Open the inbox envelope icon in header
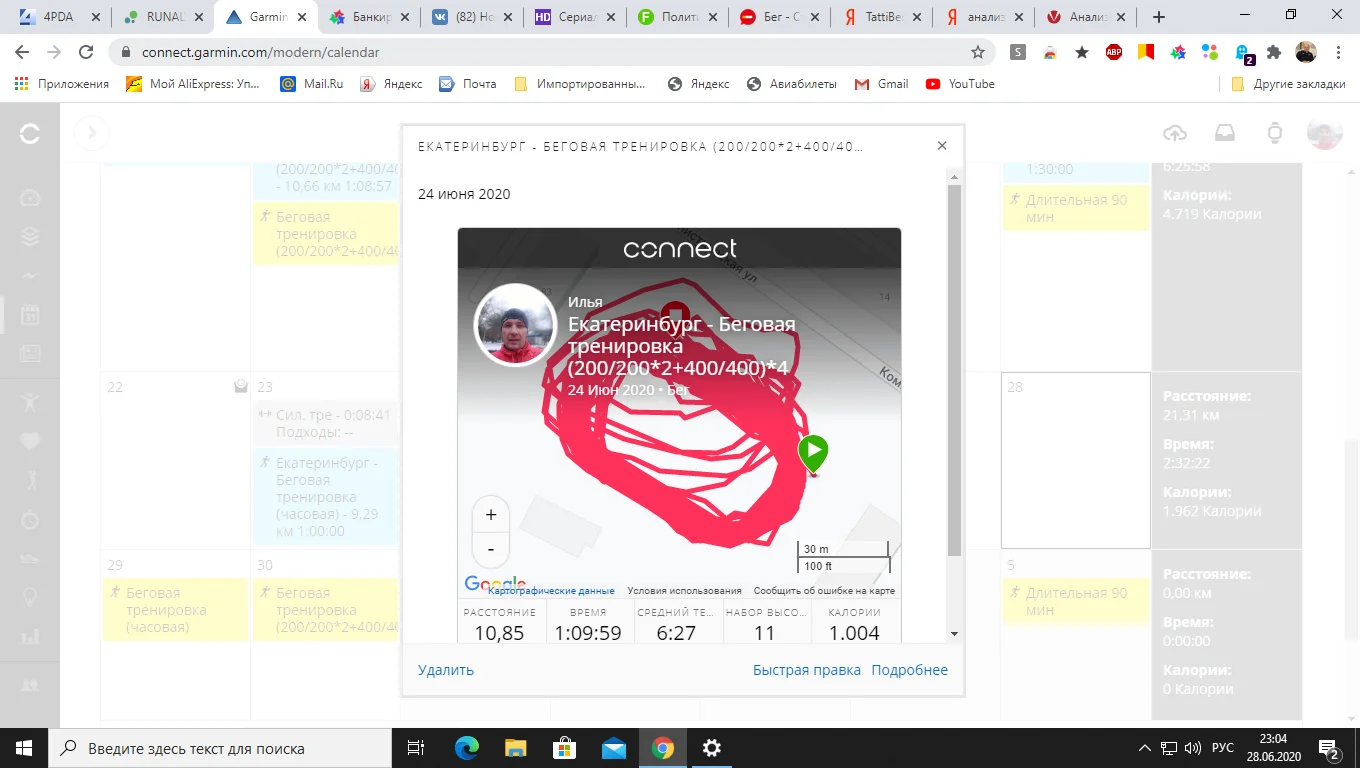The width and height of the screenshot is (1360, 768). [x=1225, y=133]
